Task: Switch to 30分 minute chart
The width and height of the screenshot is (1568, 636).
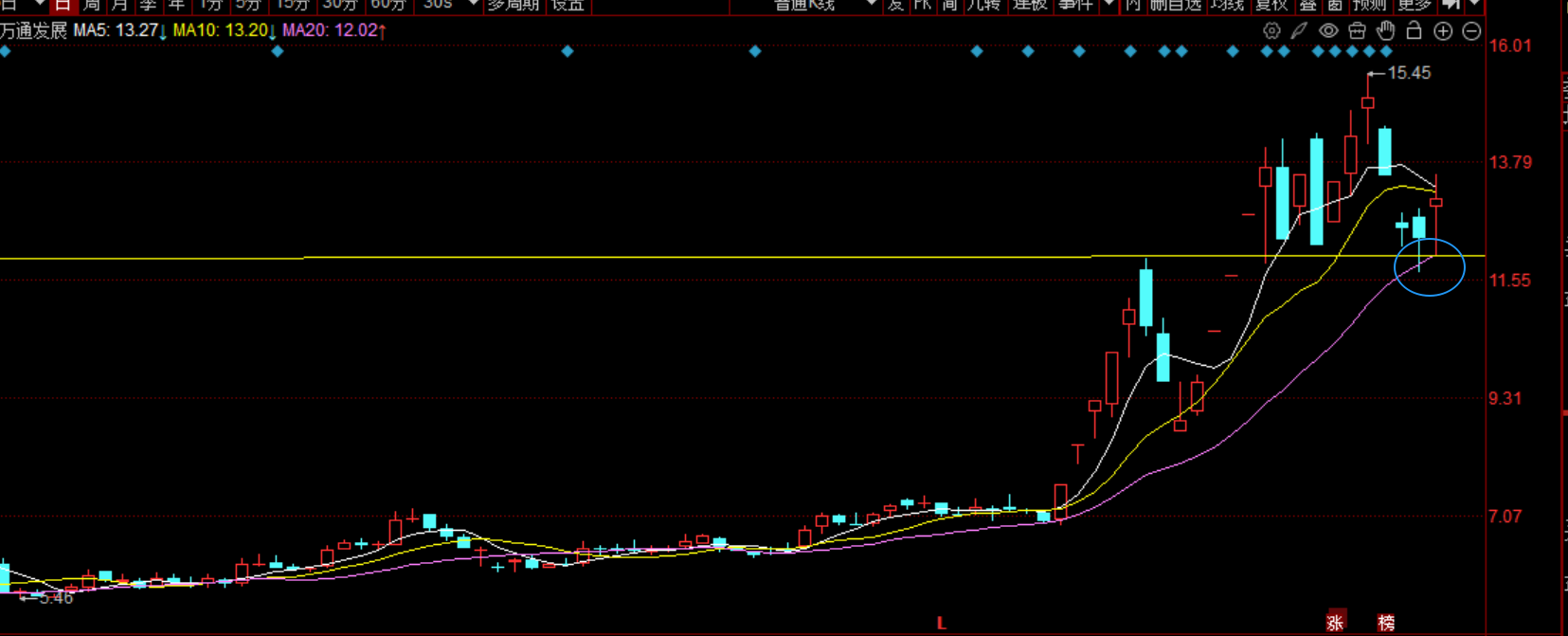Action: [x=340, y=5]
